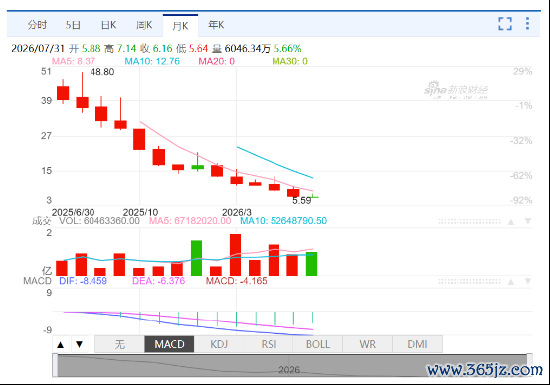Select the MACD indicator button
Viewport: 550px width, 385px height.
tap(169, 344)
